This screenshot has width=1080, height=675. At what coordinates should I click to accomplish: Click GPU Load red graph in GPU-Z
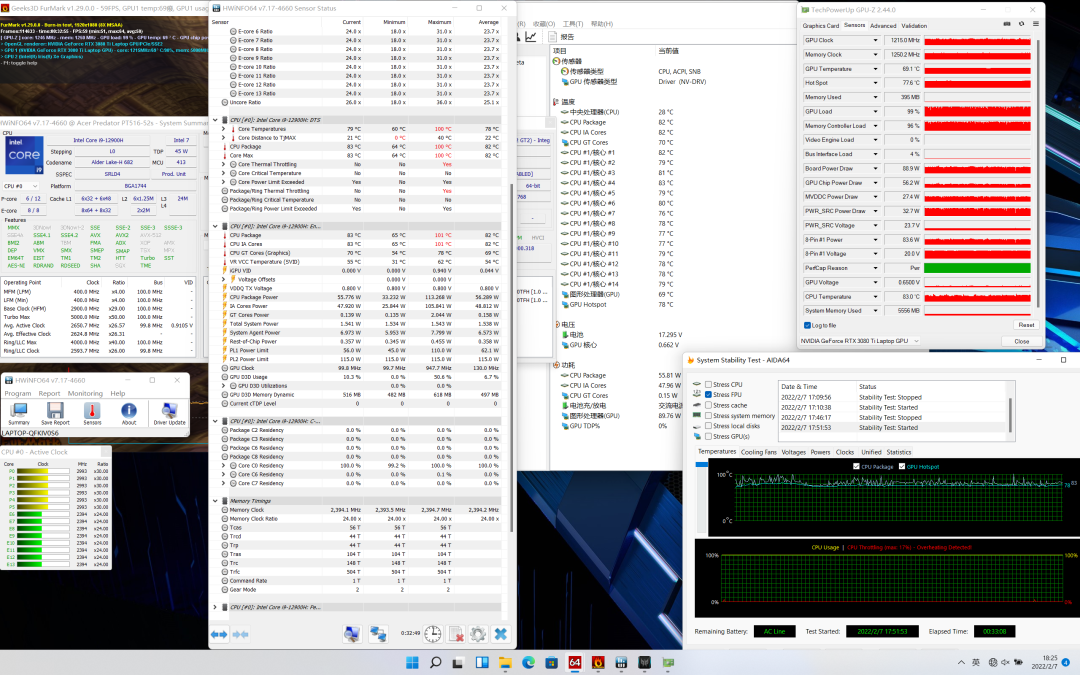(977, 111)
